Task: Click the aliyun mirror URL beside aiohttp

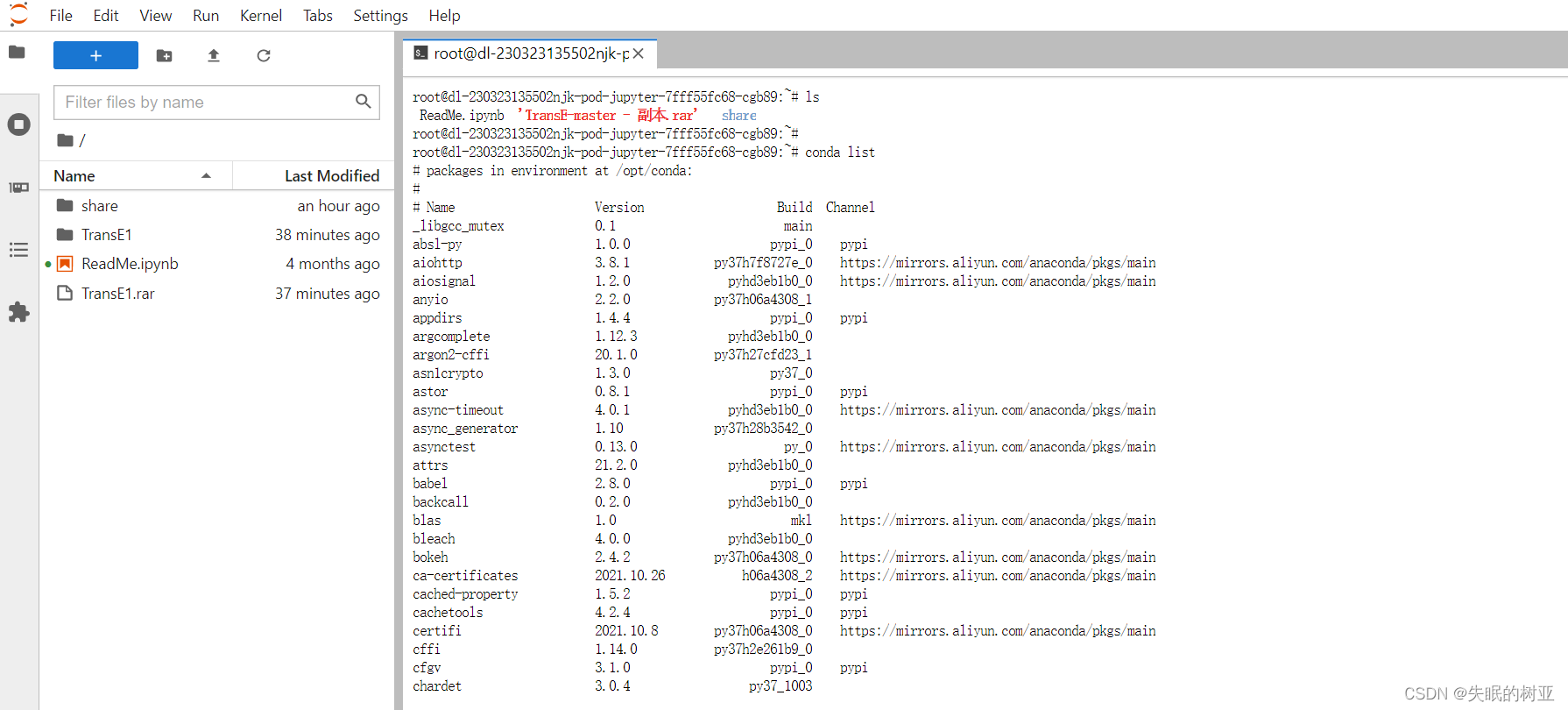Action: click(998, 263)
